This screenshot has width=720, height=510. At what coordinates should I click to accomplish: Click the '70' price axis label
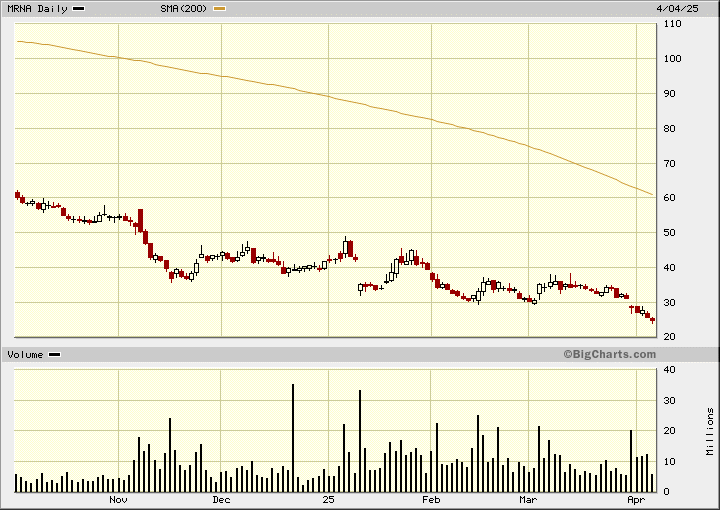[x=670, y=163]
